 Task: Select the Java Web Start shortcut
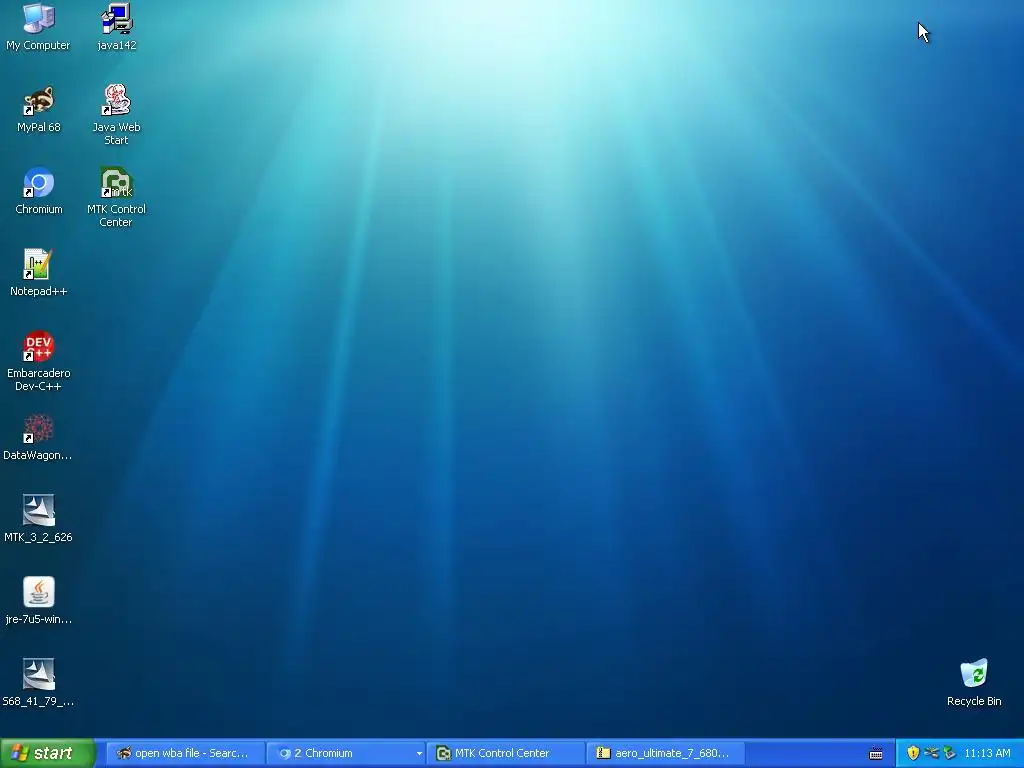tap(116, 115)
